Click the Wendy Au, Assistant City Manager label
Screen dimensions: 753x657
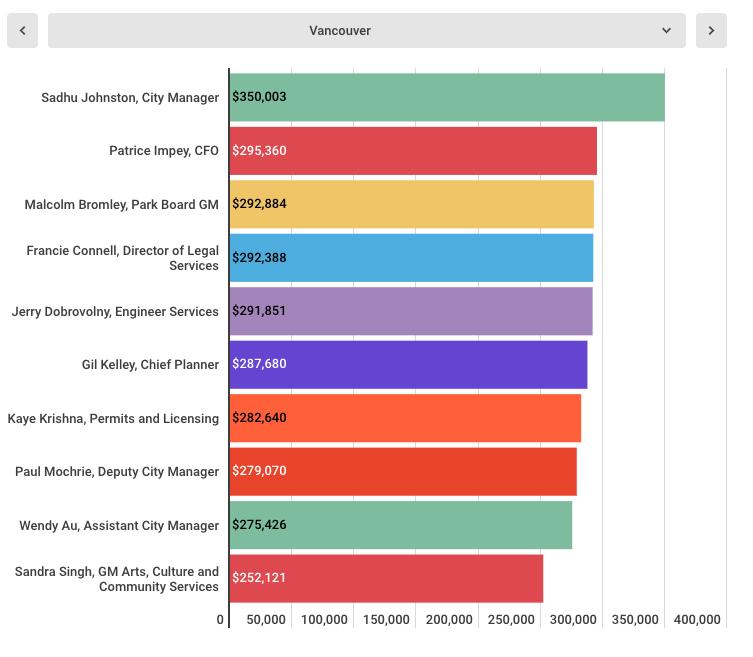pos(119,526)
